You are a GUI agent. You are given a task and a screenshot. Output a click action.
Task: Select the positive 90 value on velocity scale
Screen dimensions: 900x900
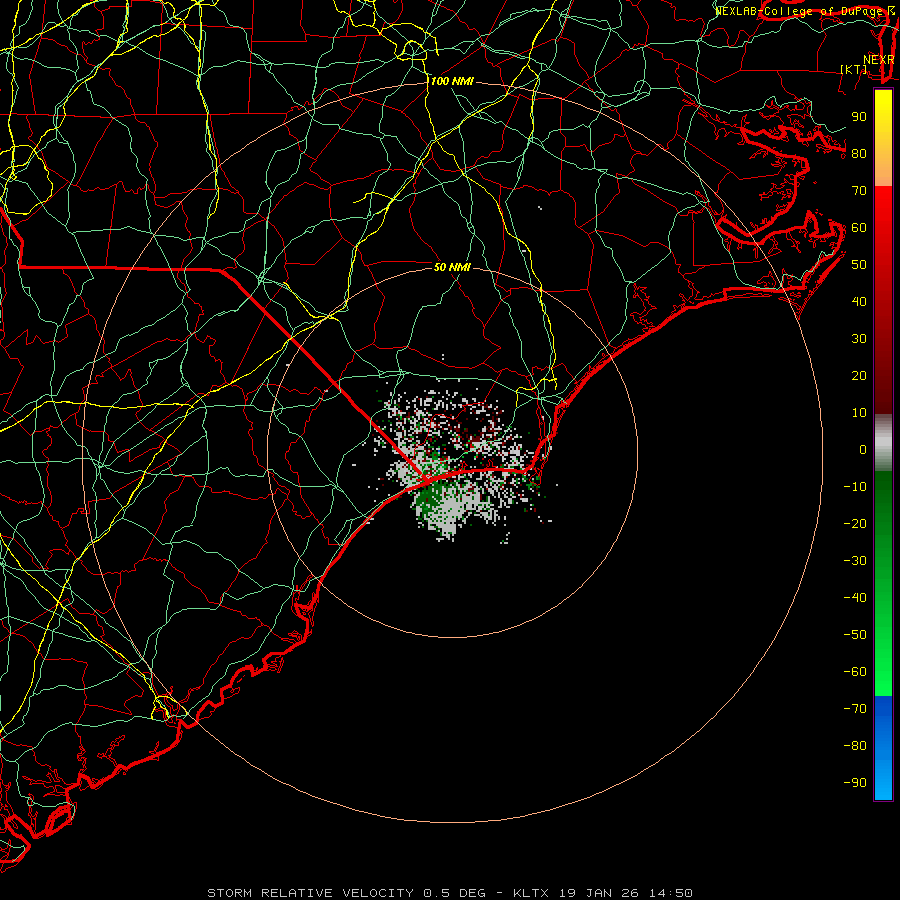pyautogui.click(x=859, y=117)
